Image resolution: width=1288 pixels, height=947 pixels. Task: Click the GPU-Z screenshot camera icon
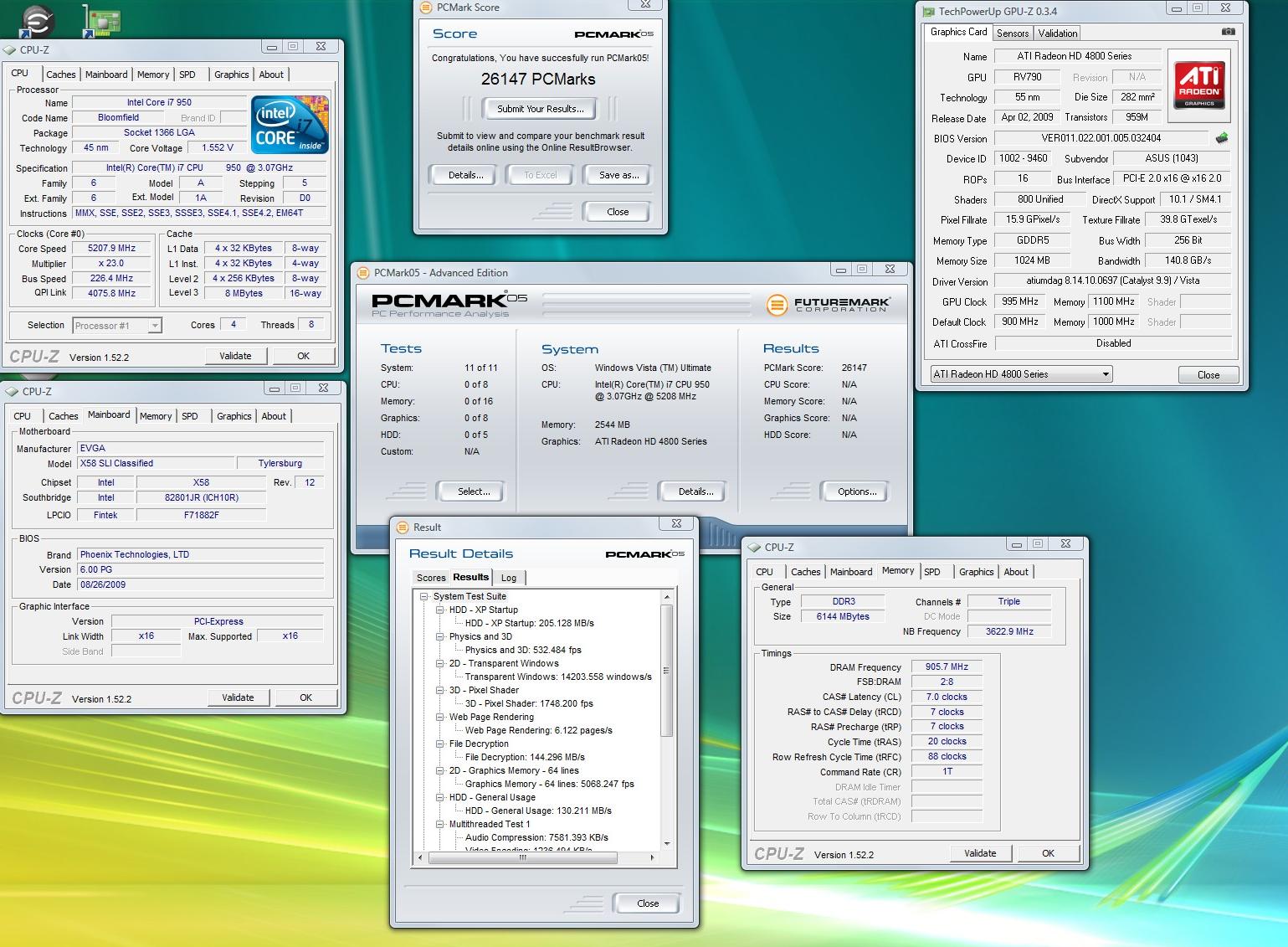point(1228,32)
